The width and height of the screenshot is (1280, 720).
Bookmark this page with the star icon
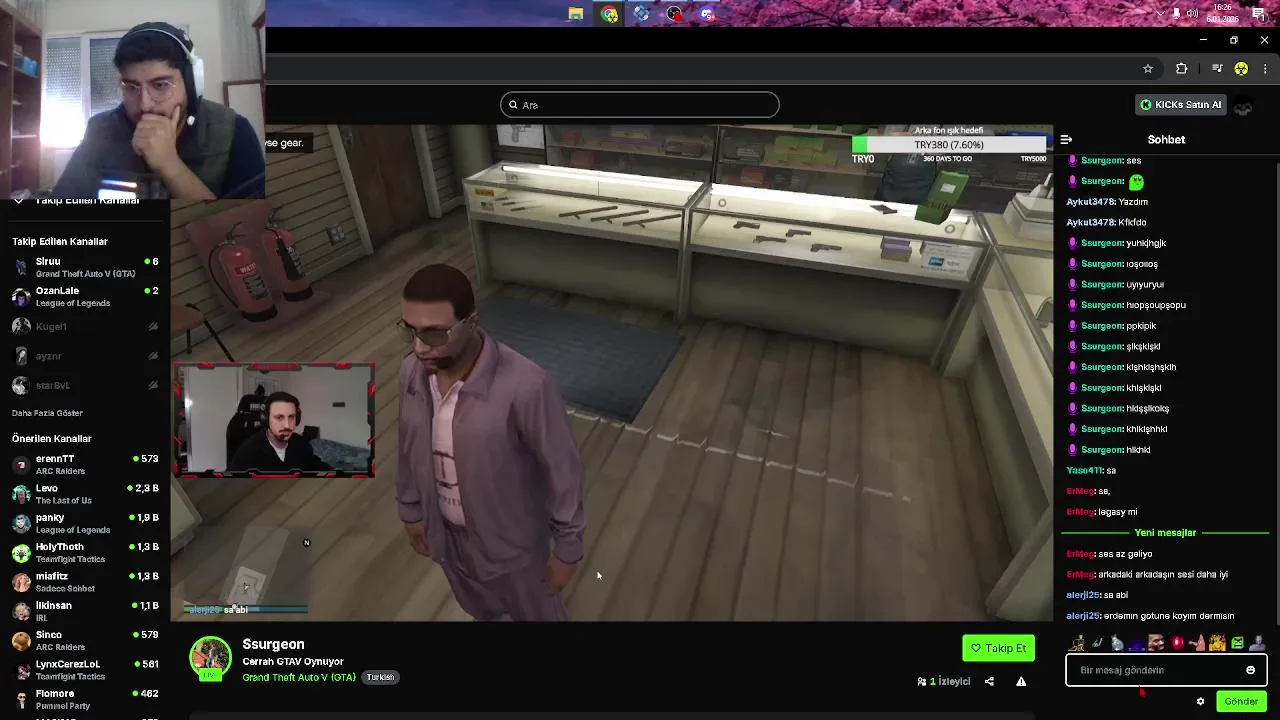(x=1148, y=68)
